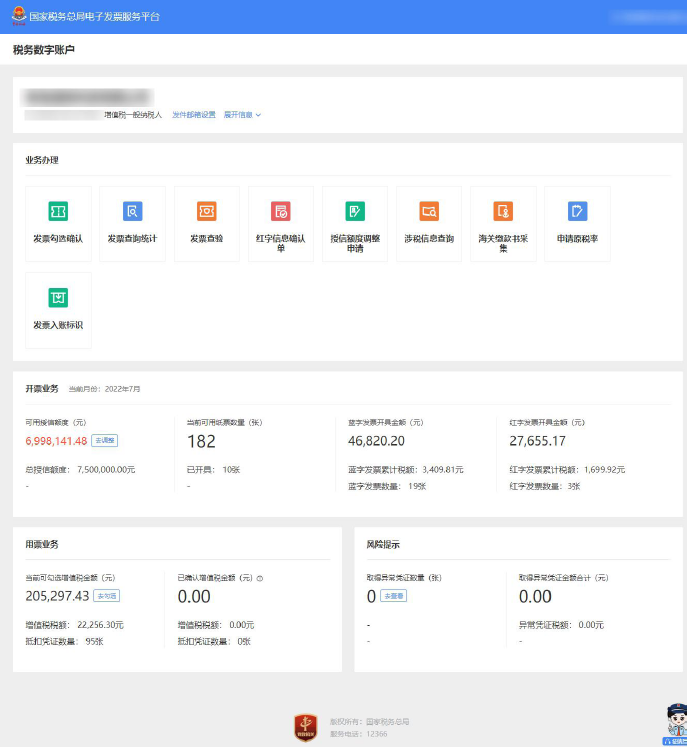Open 红字信息确认单 red-letter confirmation form
The height and width of the screenshot is (747, 687).
click(281, 223)
